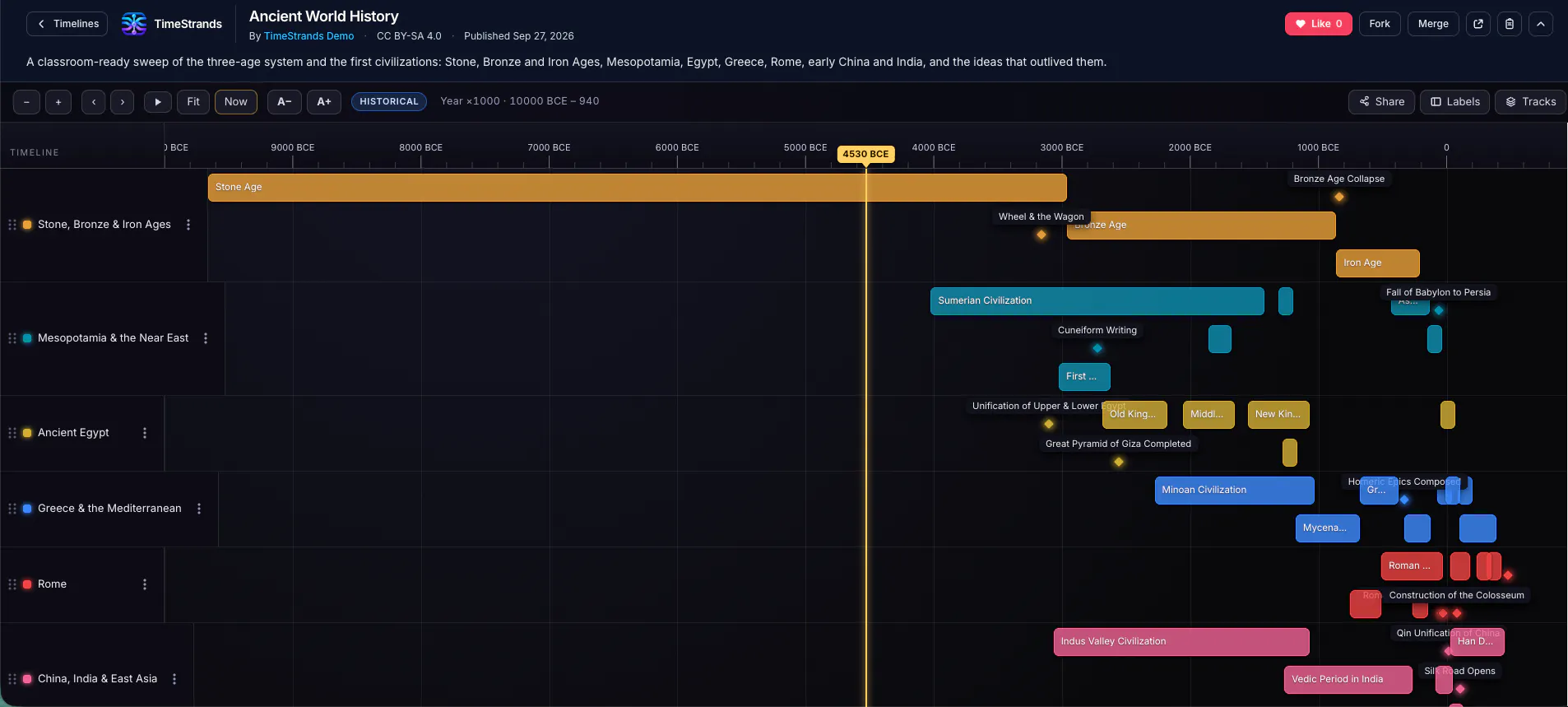Select the Minoan Civilization event bar
The width and height of the screenshot is (1568, 707).
coord(1235,491)
